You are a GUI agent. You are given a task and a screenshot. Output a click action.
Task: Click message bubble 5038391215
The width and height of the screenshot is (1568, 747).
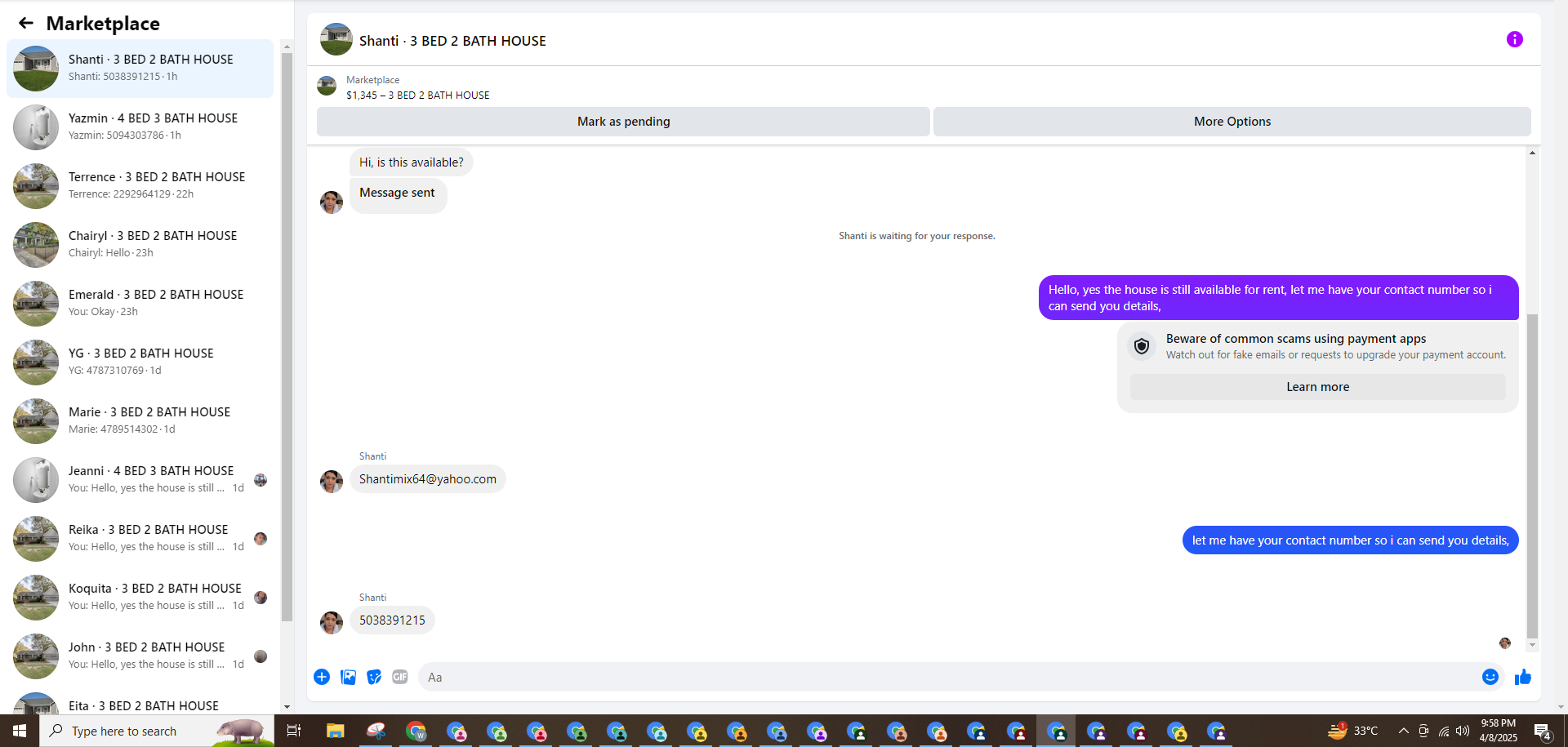click(x=392, y=620)
